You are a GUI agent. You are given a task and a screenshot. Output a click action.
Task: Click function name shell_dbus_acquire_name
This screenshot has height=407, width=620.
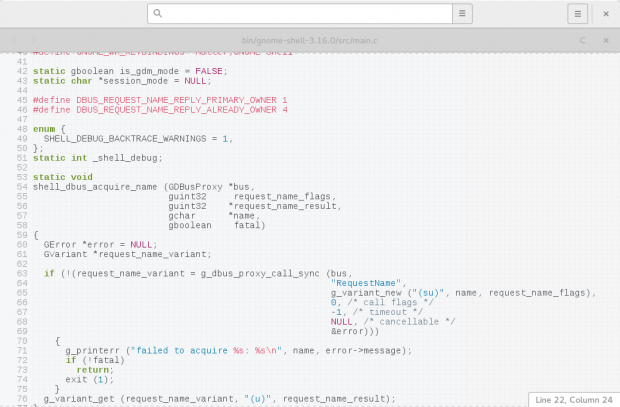(x=95, y=187)
